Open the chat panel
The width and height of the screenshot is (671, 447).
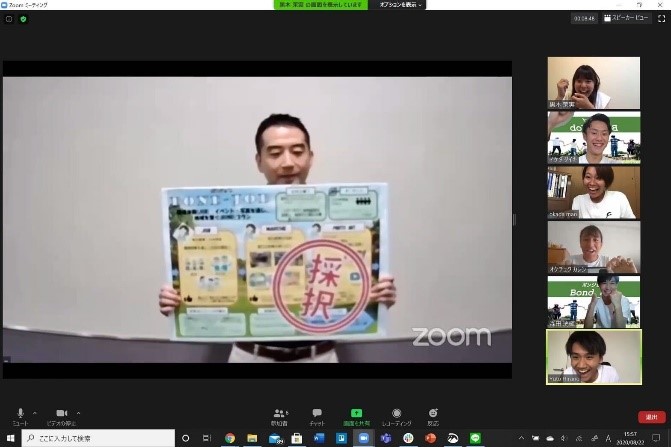tap(317, 417)
